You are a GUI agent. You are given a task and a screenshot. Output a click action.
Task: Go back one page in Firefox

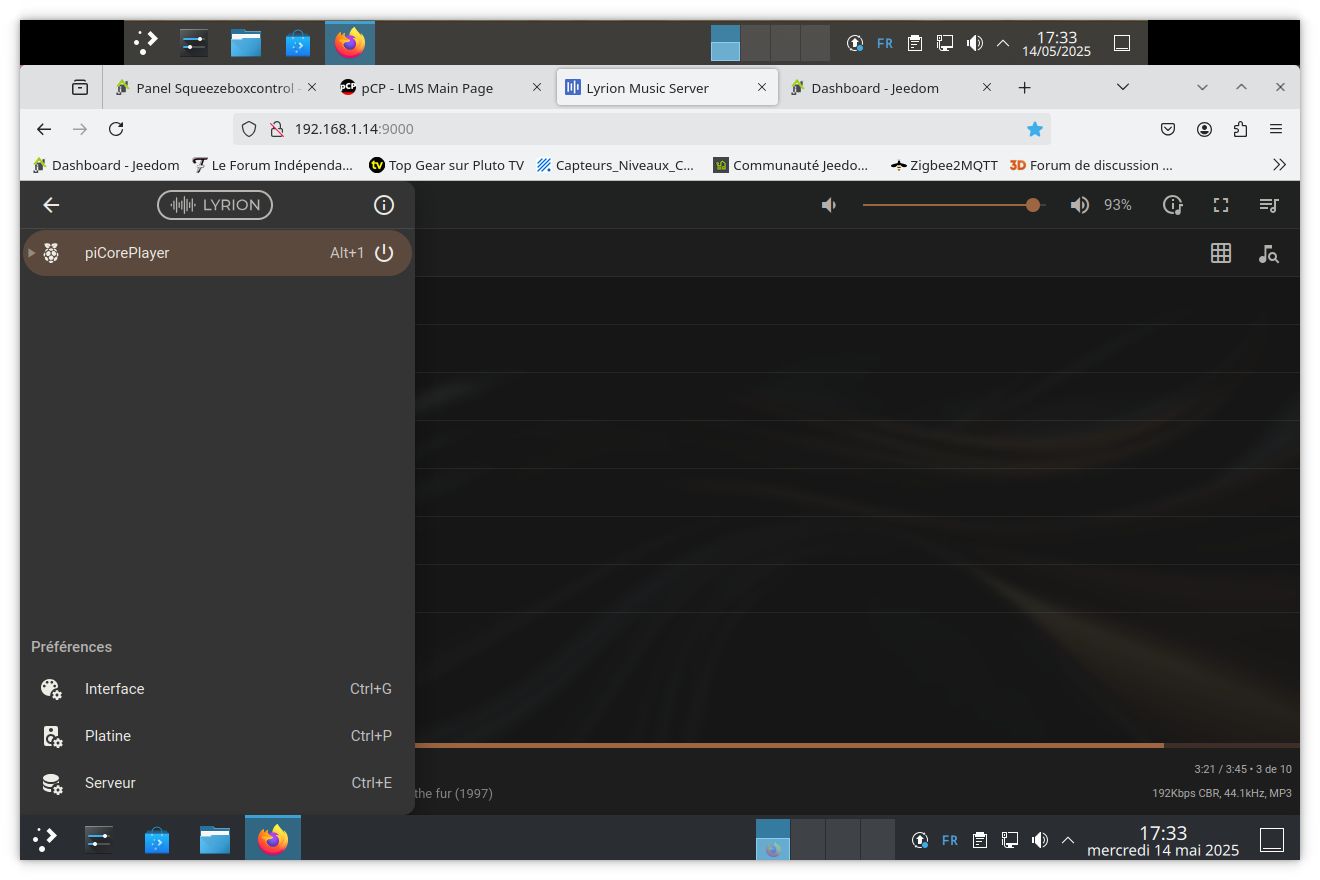[44, 129]
